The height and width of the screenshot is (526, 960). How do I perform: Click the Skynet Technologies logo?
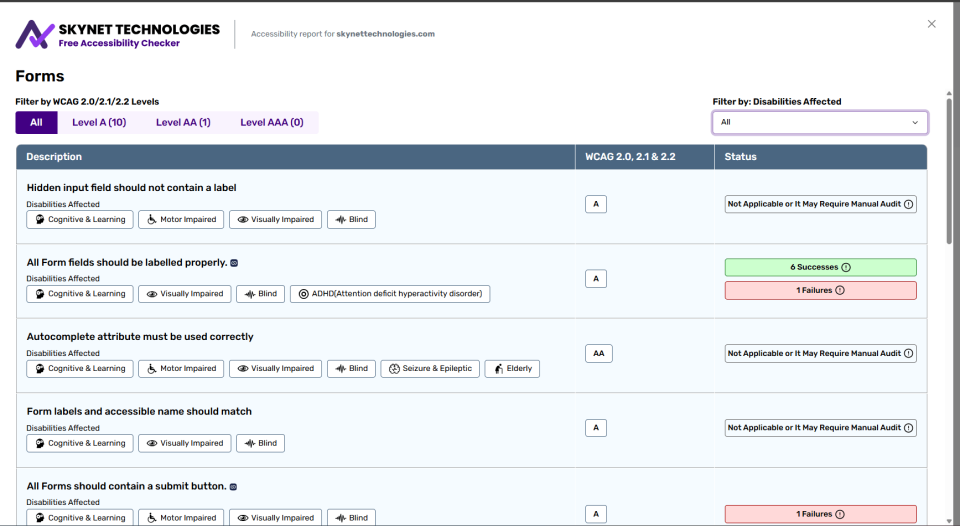118,34
